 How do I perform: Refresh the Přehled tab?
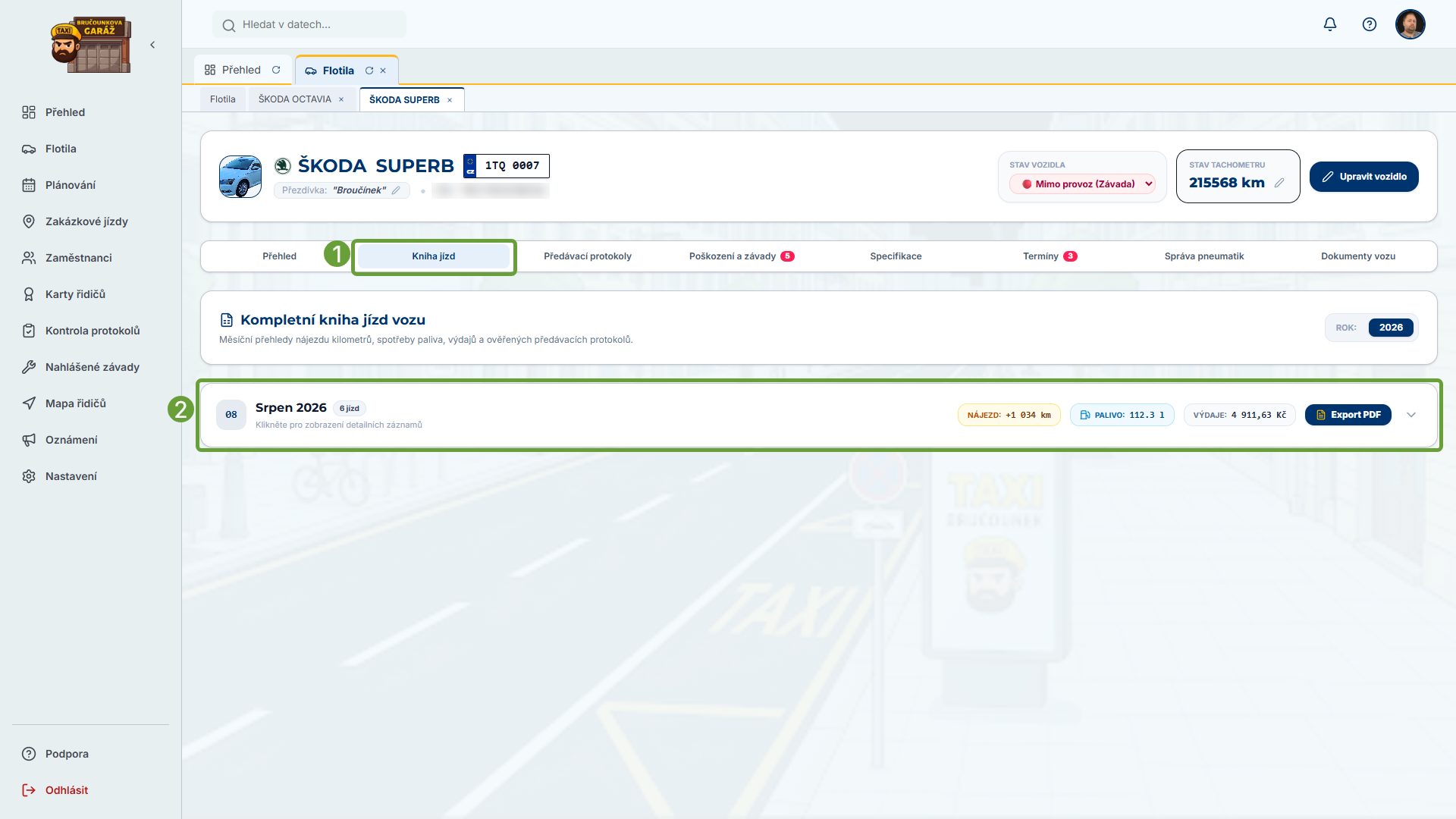tap(276, 70)
